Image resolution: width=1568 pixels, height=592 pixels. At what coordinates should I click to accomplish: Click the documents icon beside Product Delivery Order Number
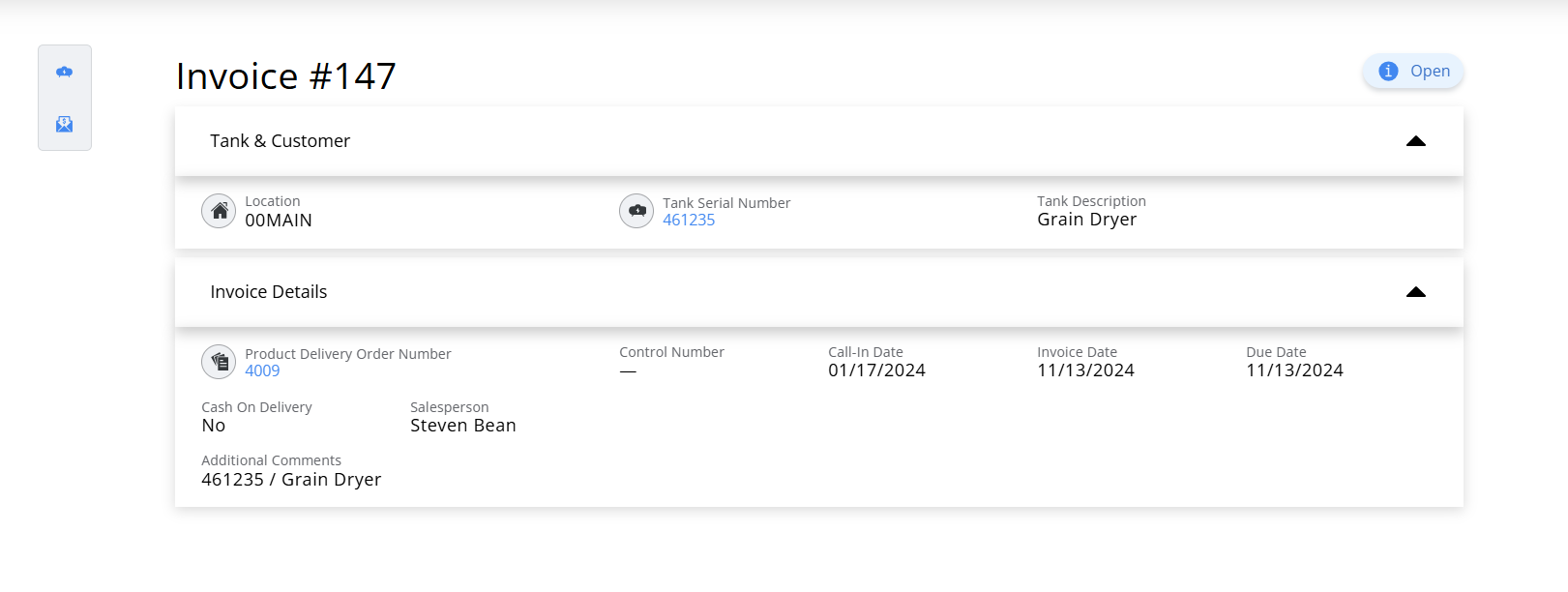coord(219,362)
